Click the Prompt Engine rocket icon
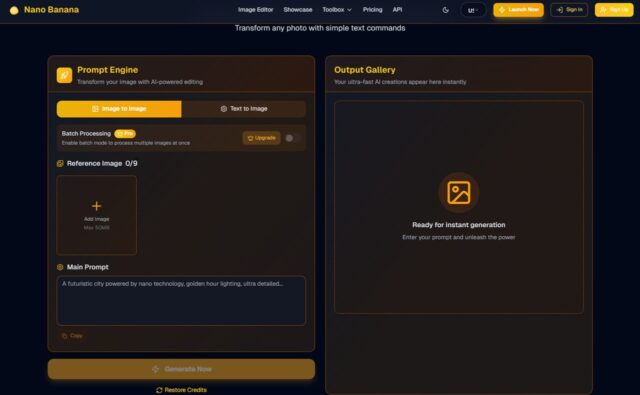The height and width of the screenshot is (395, 640). [64, 75]
